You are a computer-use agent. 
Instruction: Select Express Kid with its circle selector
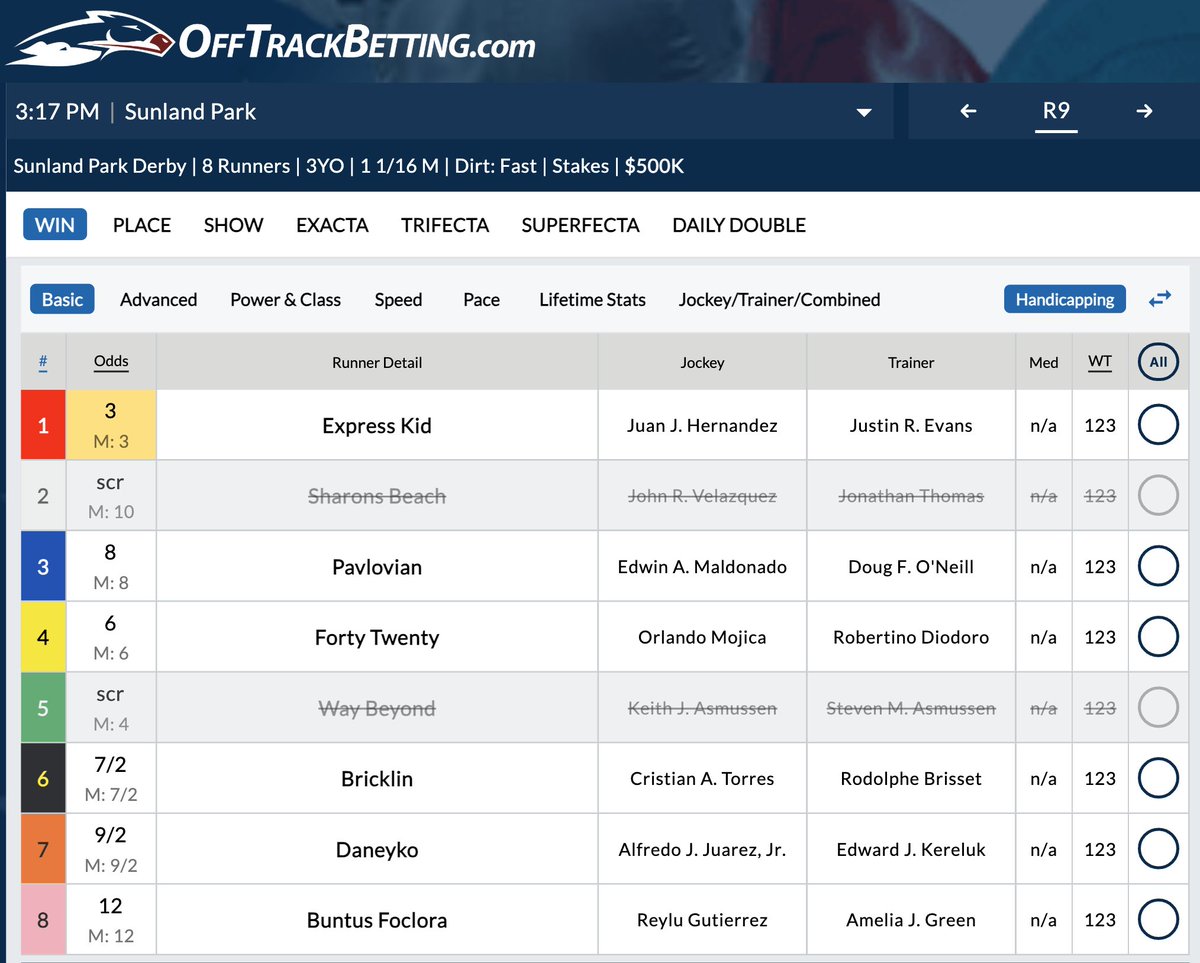[1158, 424]
